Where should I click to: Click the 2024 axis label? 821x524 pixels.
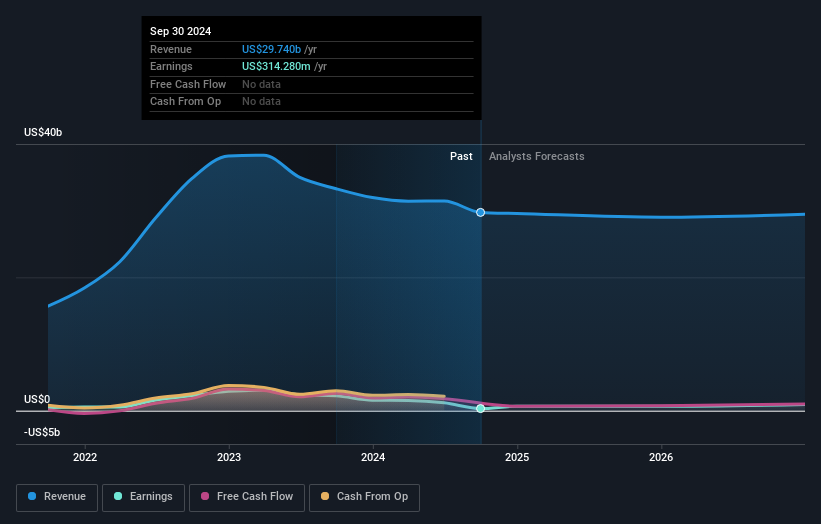coord(373,458)
